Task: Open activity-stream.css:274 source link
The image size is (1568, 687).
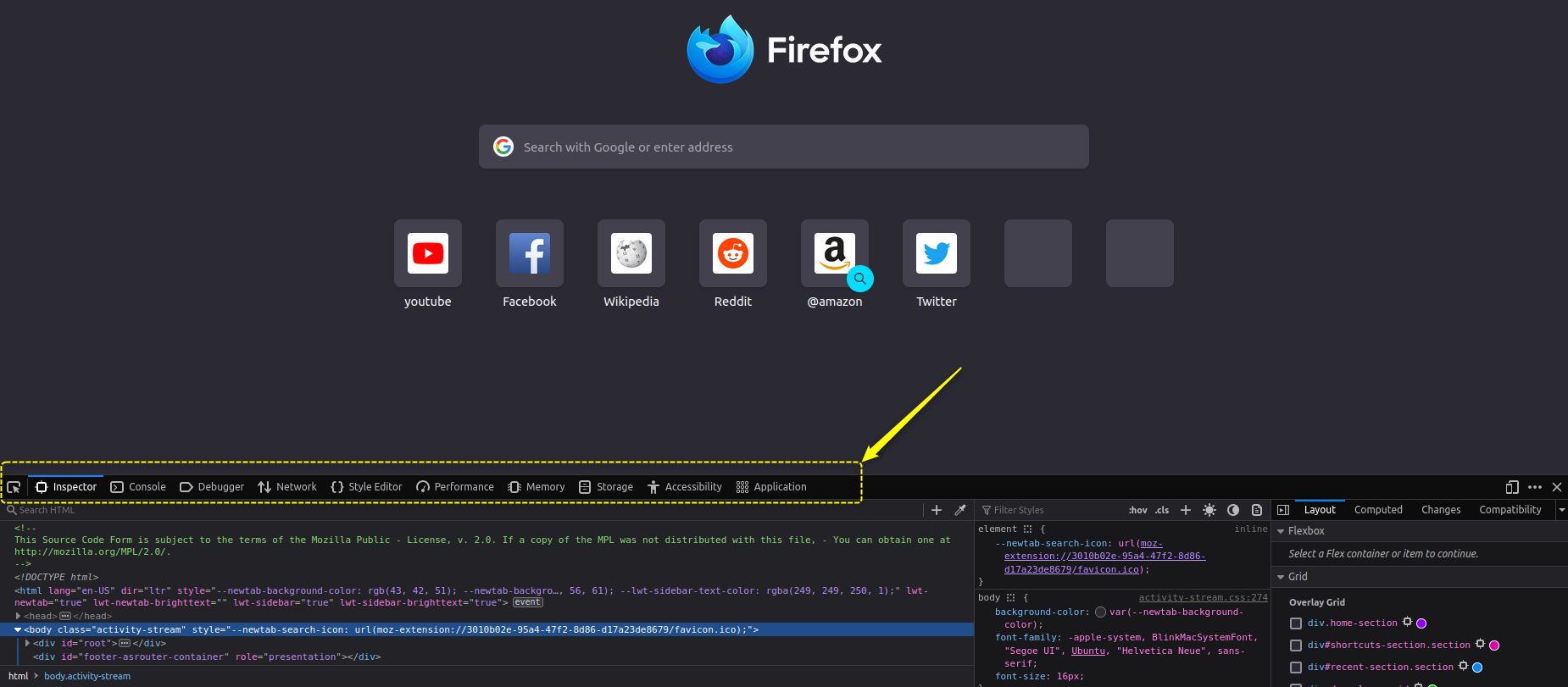Action: coord(1204,597)
